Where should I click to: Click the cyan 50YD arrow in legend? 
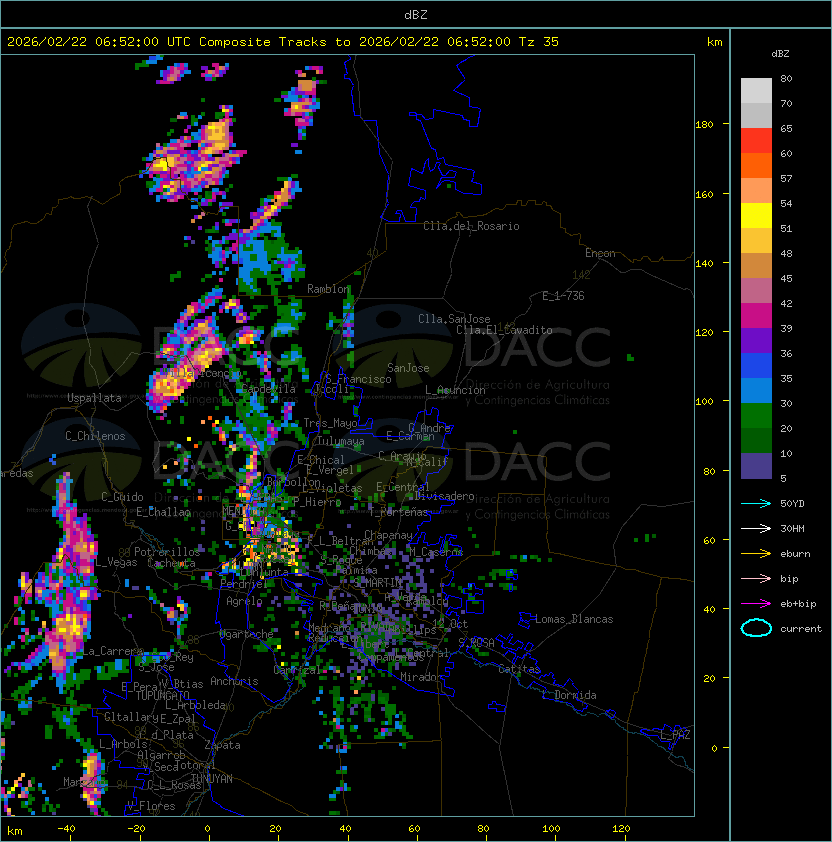756,503
